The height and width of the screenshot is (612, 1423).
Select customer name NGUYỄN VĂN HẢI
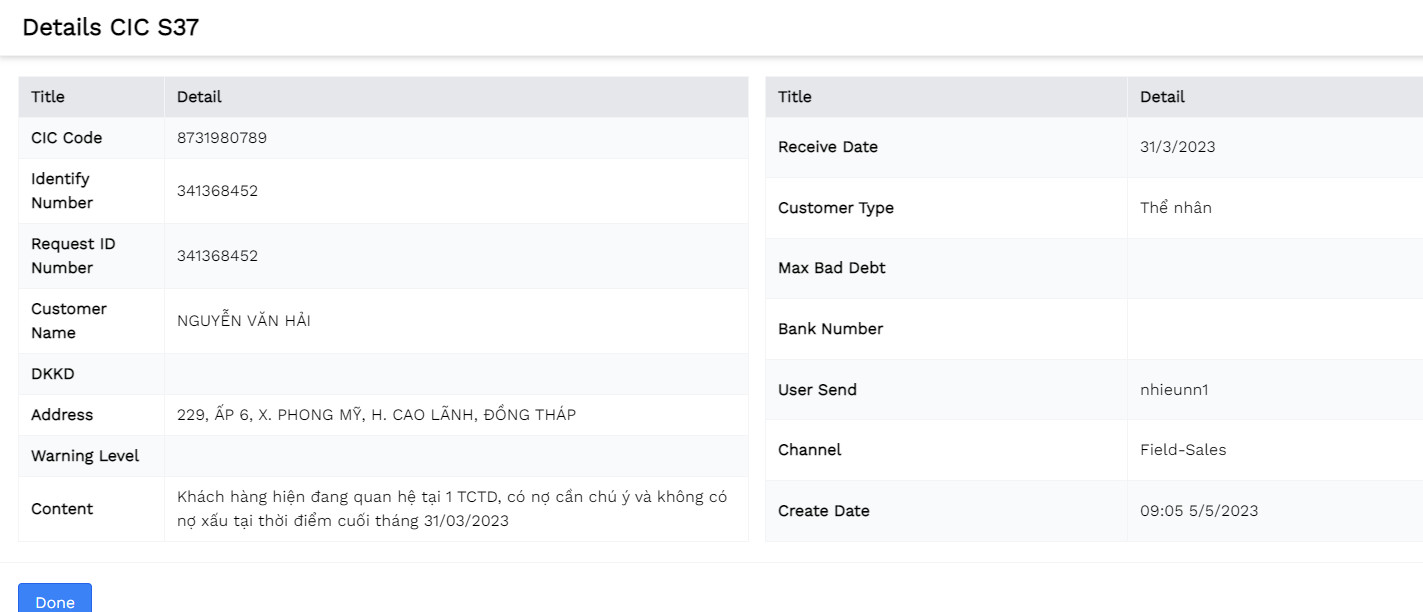243,321
